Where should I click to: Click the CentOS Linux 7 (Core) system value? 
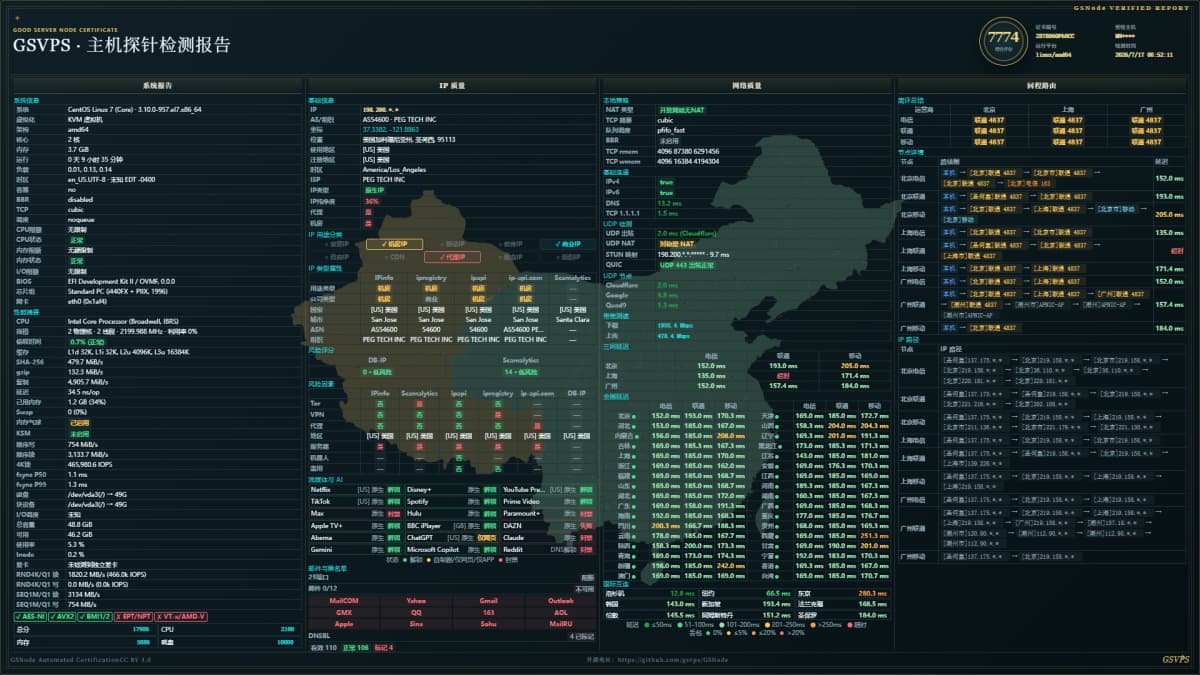point(134,109)
